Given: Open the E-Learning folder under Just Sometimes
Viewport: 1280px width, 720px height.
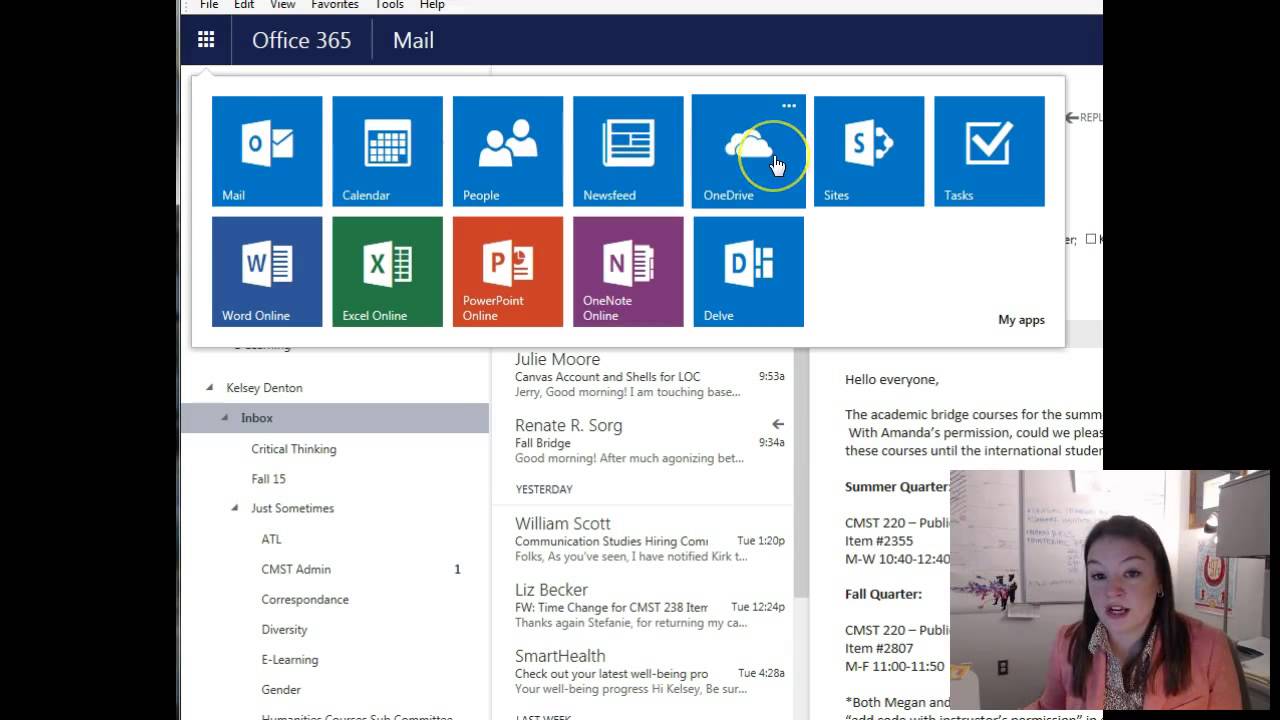Looking at the screenshot, I should click(x=290, y=659).
